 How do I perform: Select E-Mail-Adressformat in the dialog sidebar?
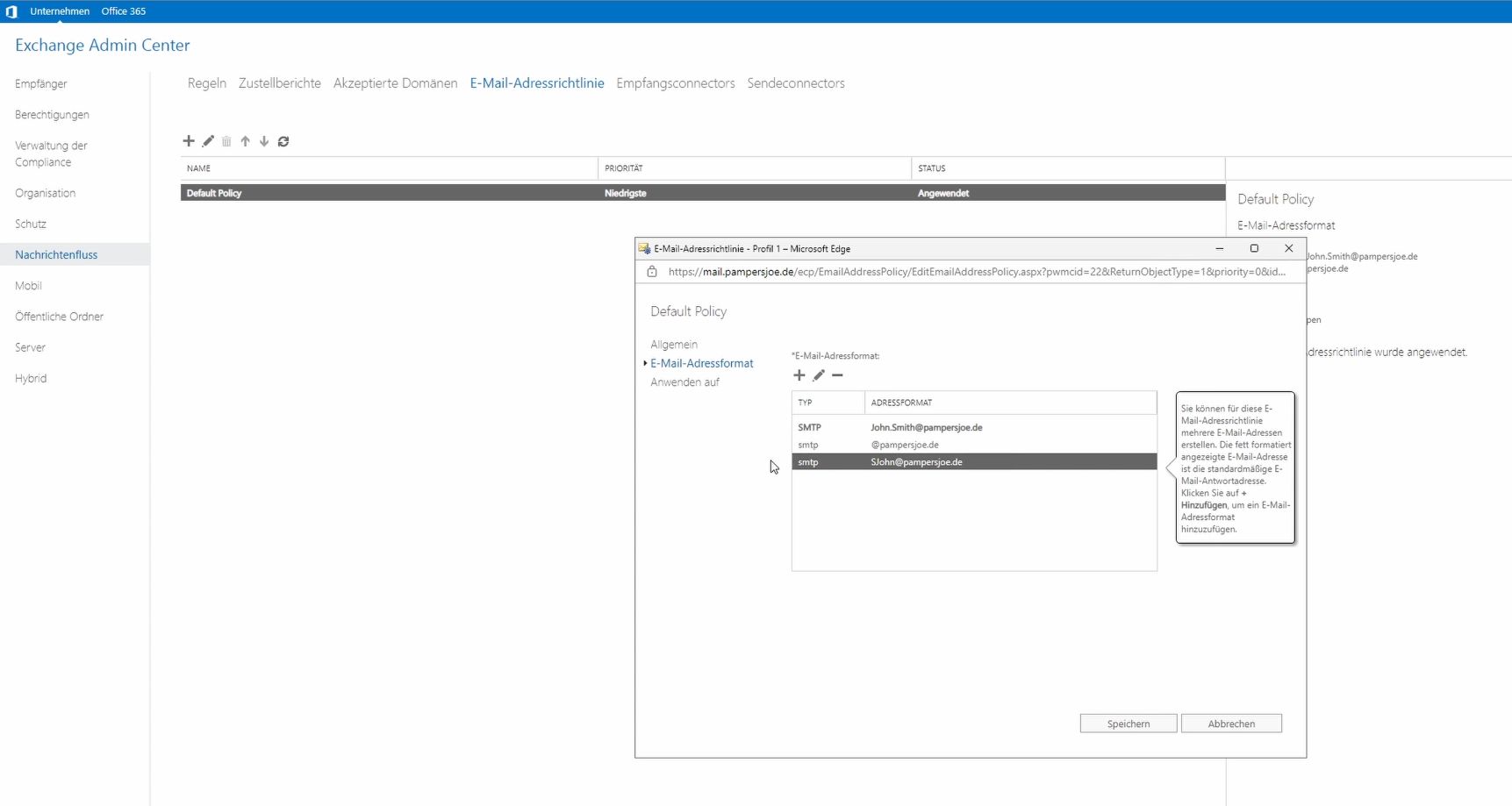click(702, 363)
